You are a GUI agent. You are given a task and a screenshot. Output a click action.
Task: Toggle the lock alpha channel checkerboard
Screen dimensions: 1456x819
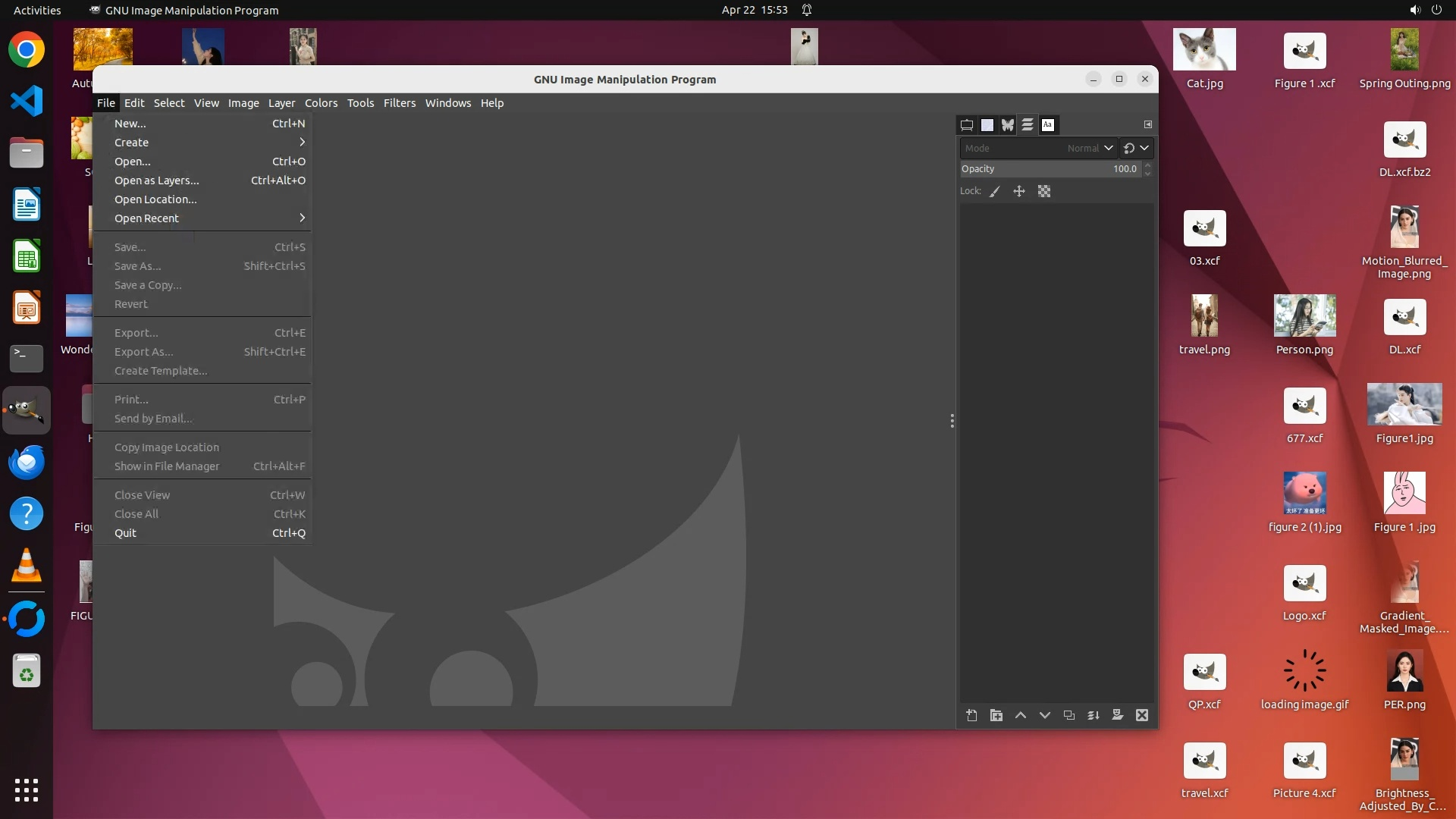(x=1044, y=192)
